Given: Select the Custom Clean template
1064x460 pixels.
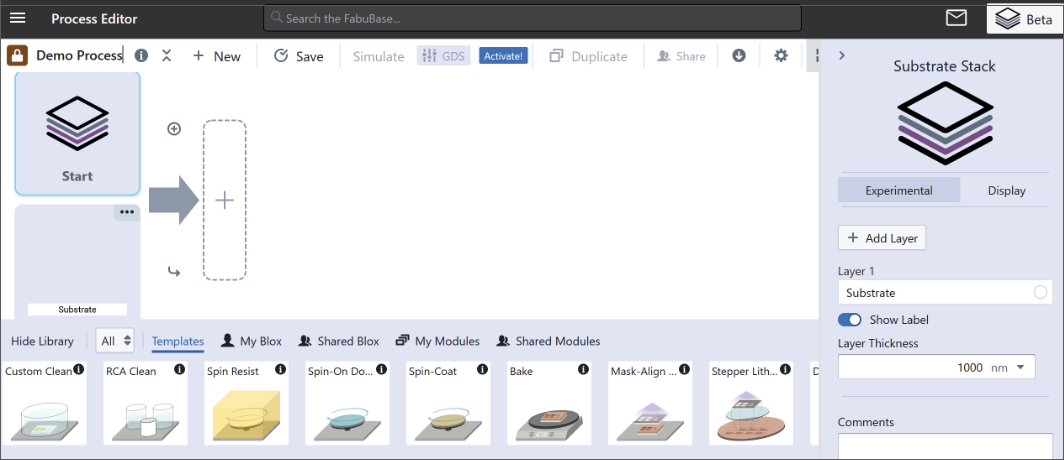Looking at the screenshot, I should click(45, 403).
